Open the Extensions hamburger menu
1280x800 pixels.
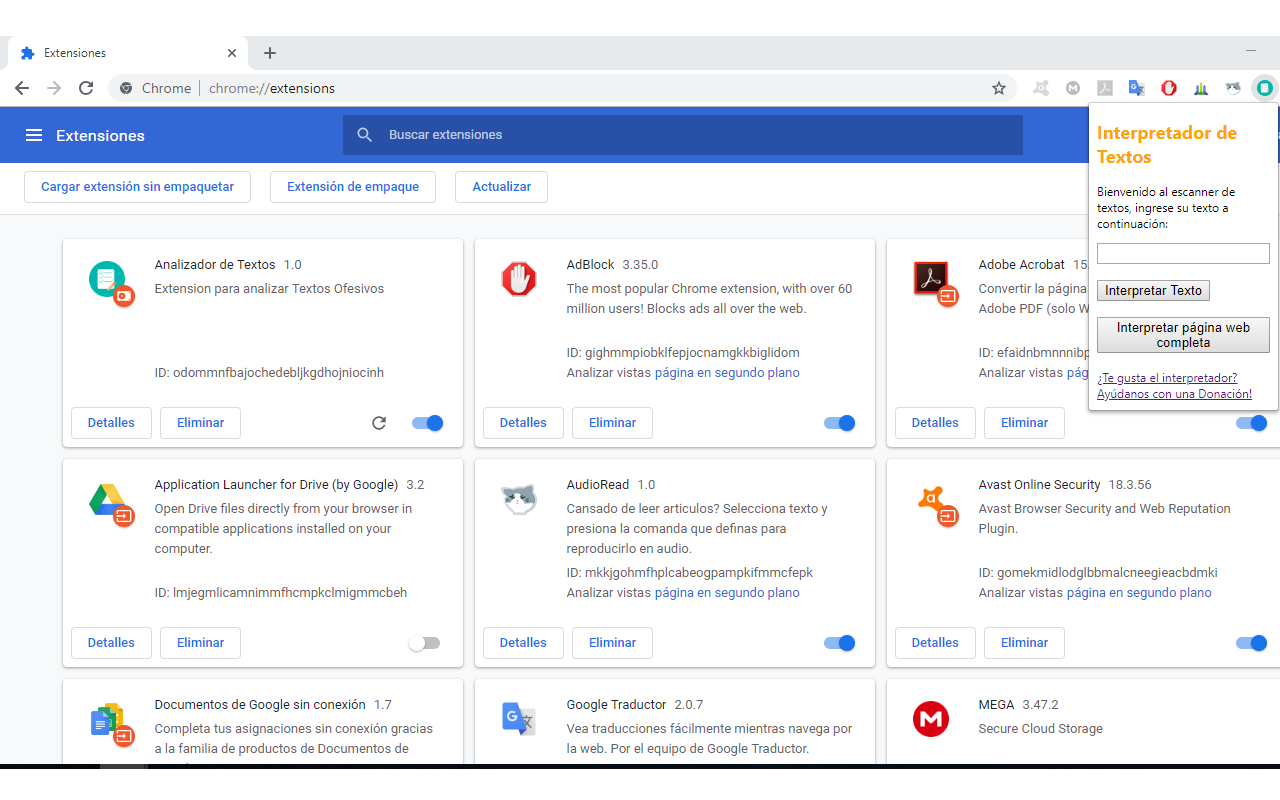point(35,135)
